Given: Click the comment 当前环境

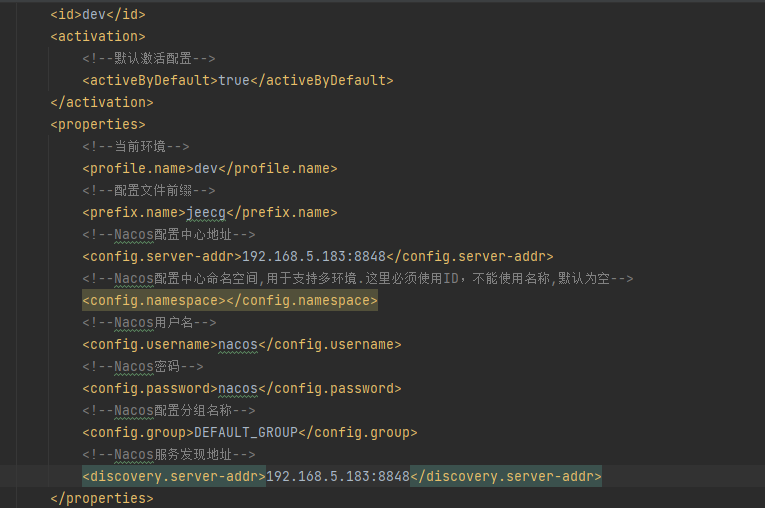Looking at the screenshot, I should tap(136, 146).
